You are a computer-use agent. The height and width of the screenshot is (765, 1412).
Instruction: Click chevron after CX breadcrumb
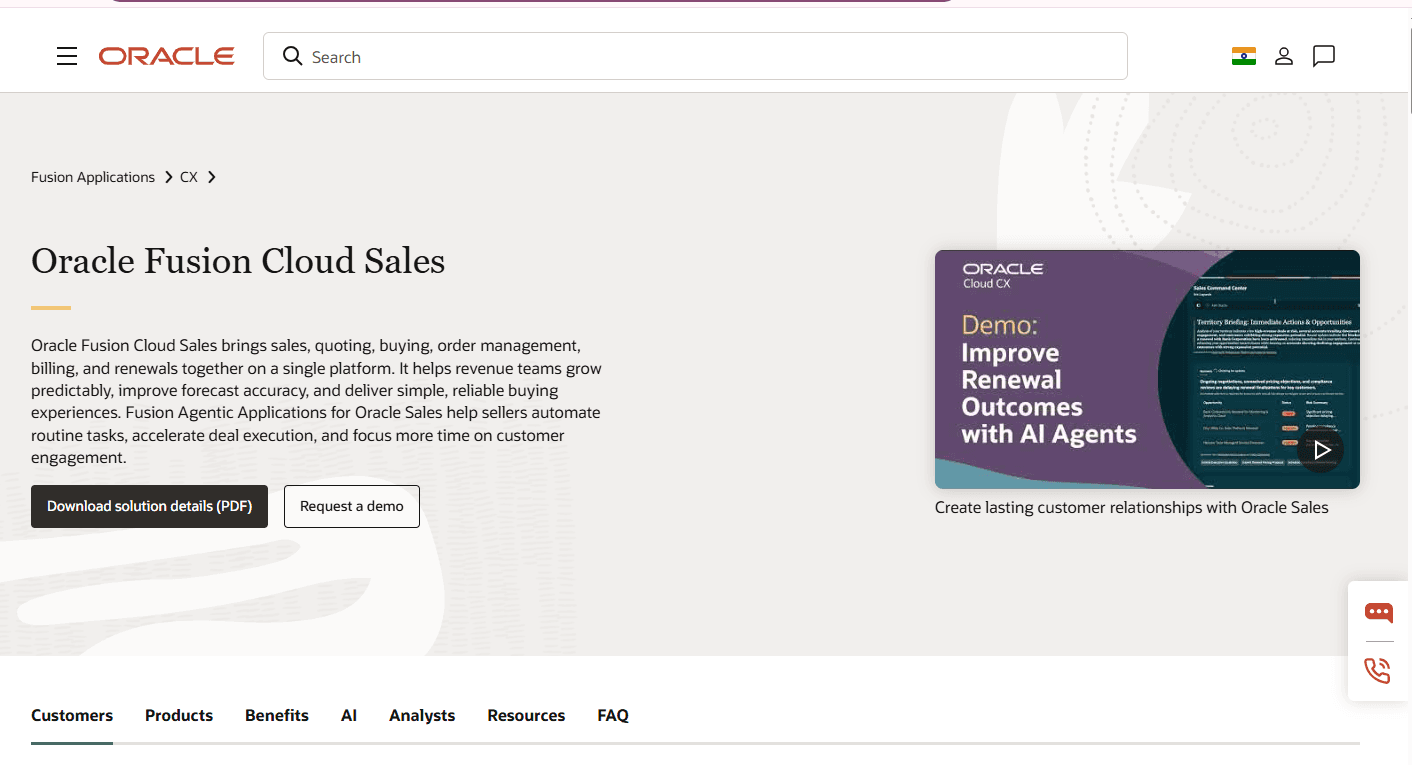tap(211, 177)
